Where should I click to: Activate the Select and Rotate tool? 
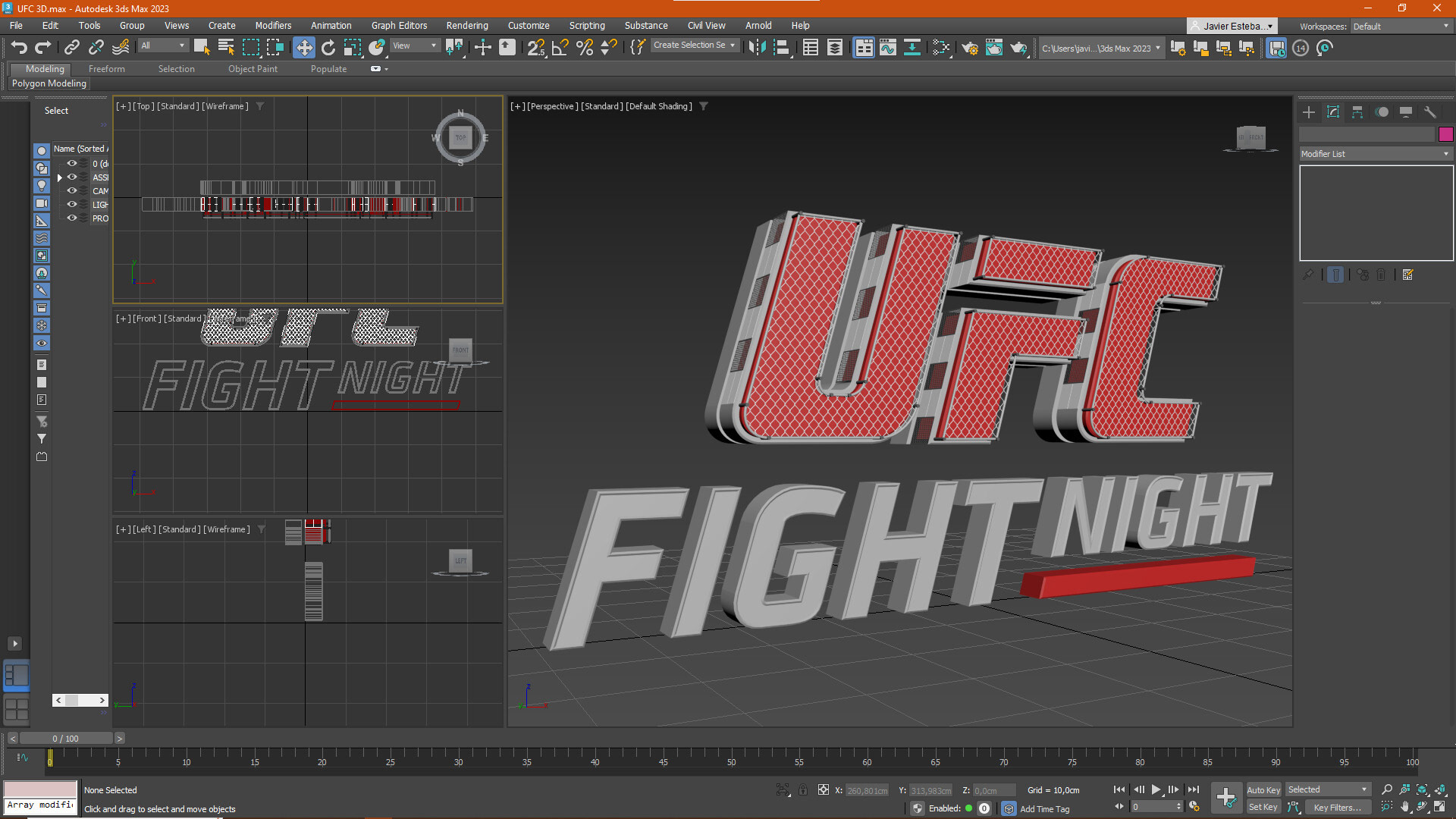coord(328,48)
